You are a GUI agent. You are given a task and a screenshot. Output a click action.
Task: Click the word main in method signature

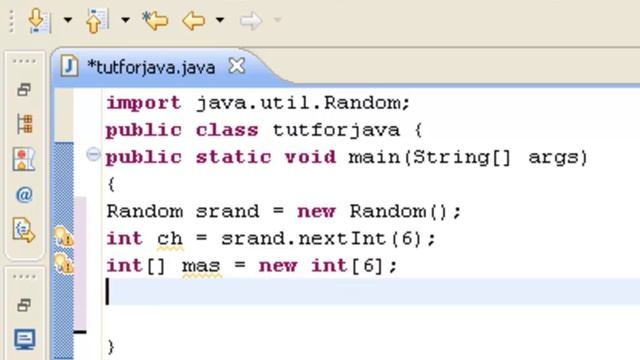(x=374, y=157)
